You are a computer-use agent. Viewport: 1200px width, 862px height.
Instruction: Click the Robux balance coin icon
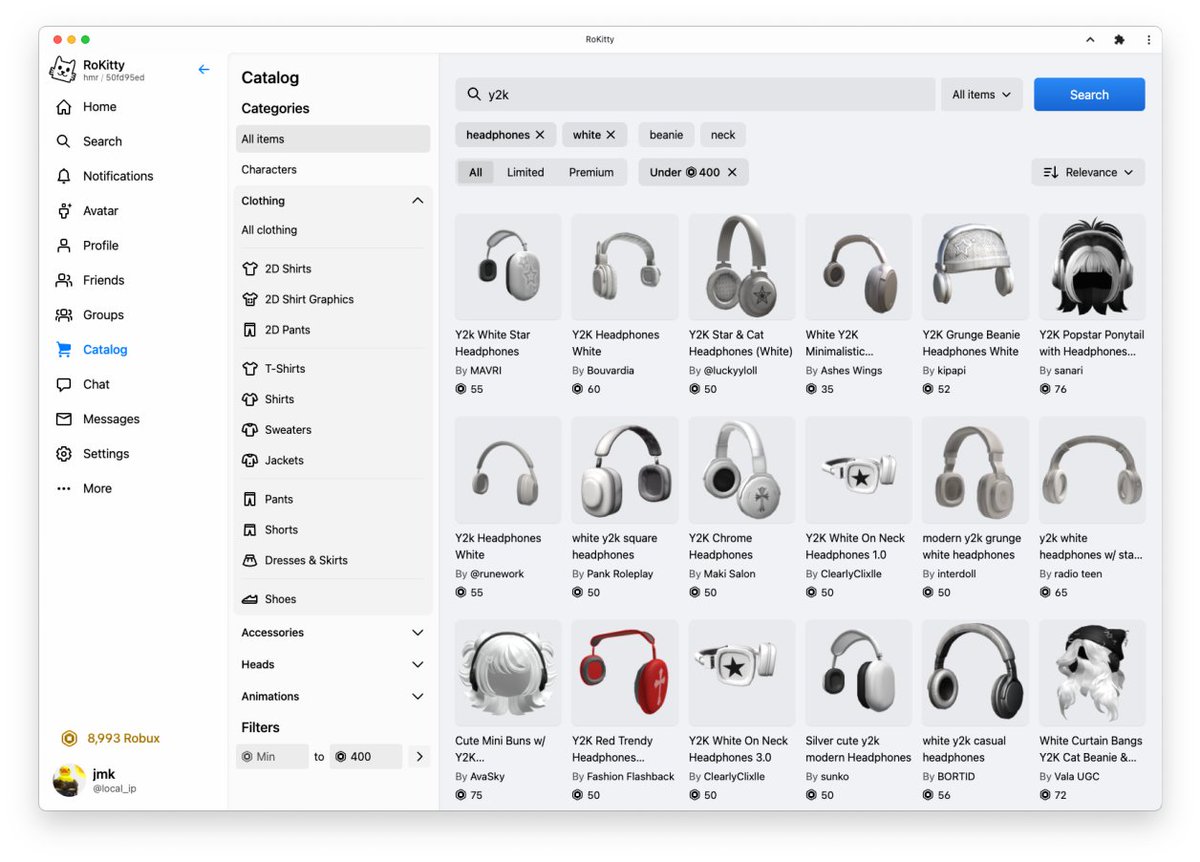[69, 739]
